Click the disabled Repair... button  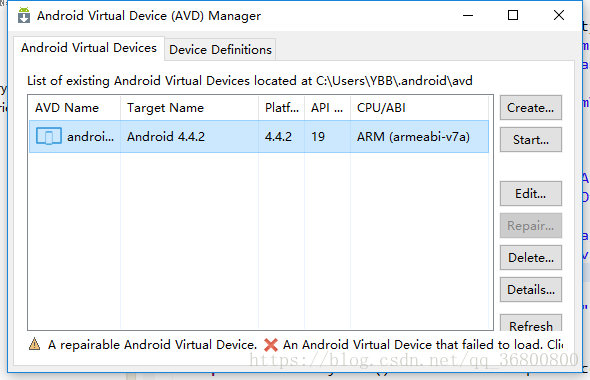531,225
